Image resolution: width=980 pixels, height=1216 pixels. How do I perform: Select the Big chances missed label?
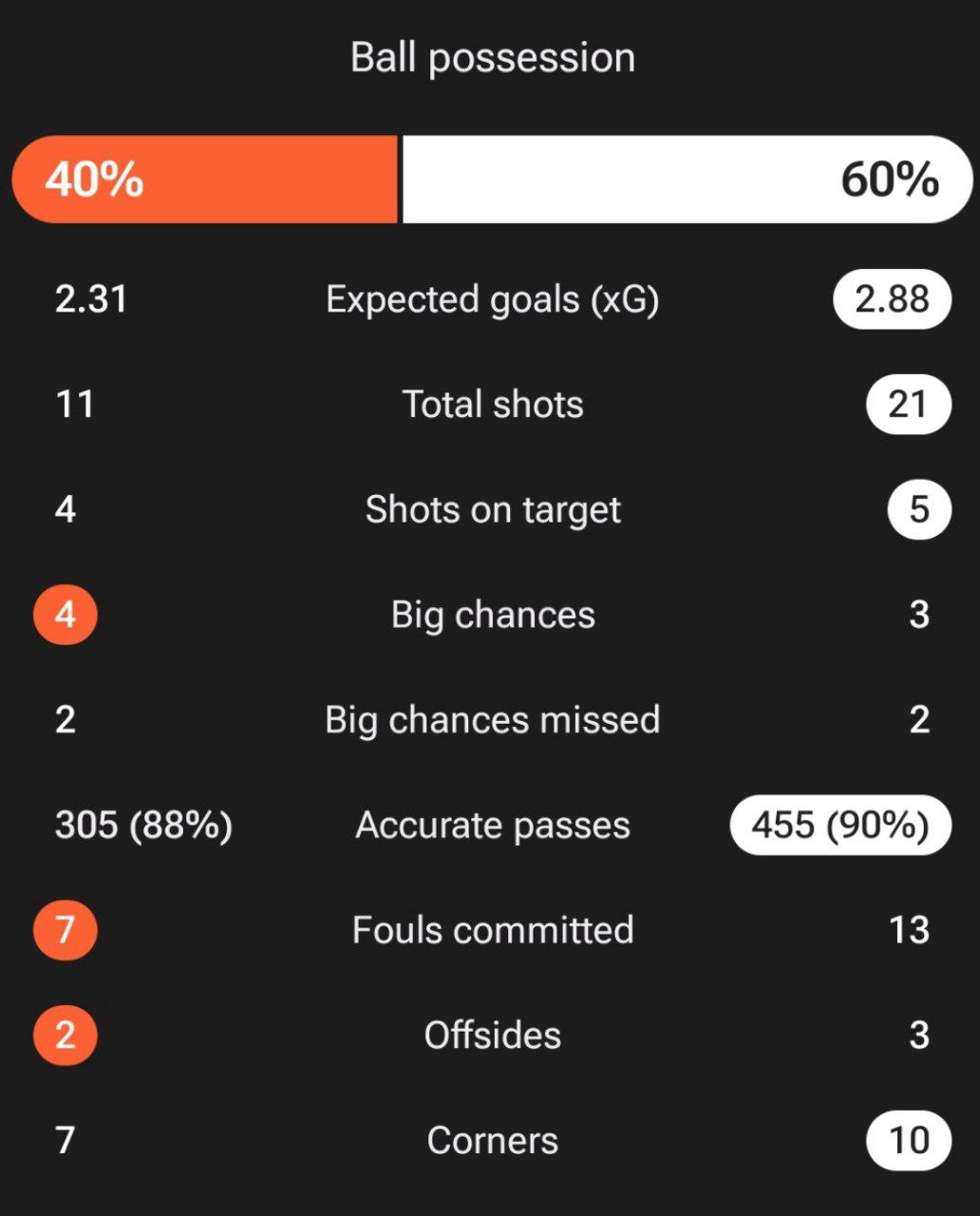point(493,720)
